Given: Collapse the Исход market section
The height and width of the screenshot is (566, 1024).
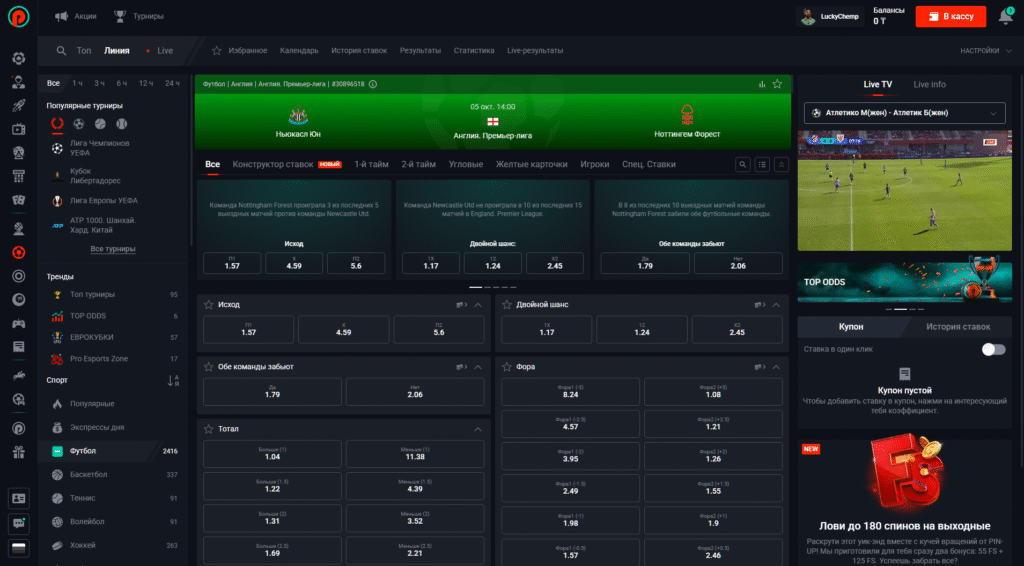Looking at the screenshot, I should point(478,305).
